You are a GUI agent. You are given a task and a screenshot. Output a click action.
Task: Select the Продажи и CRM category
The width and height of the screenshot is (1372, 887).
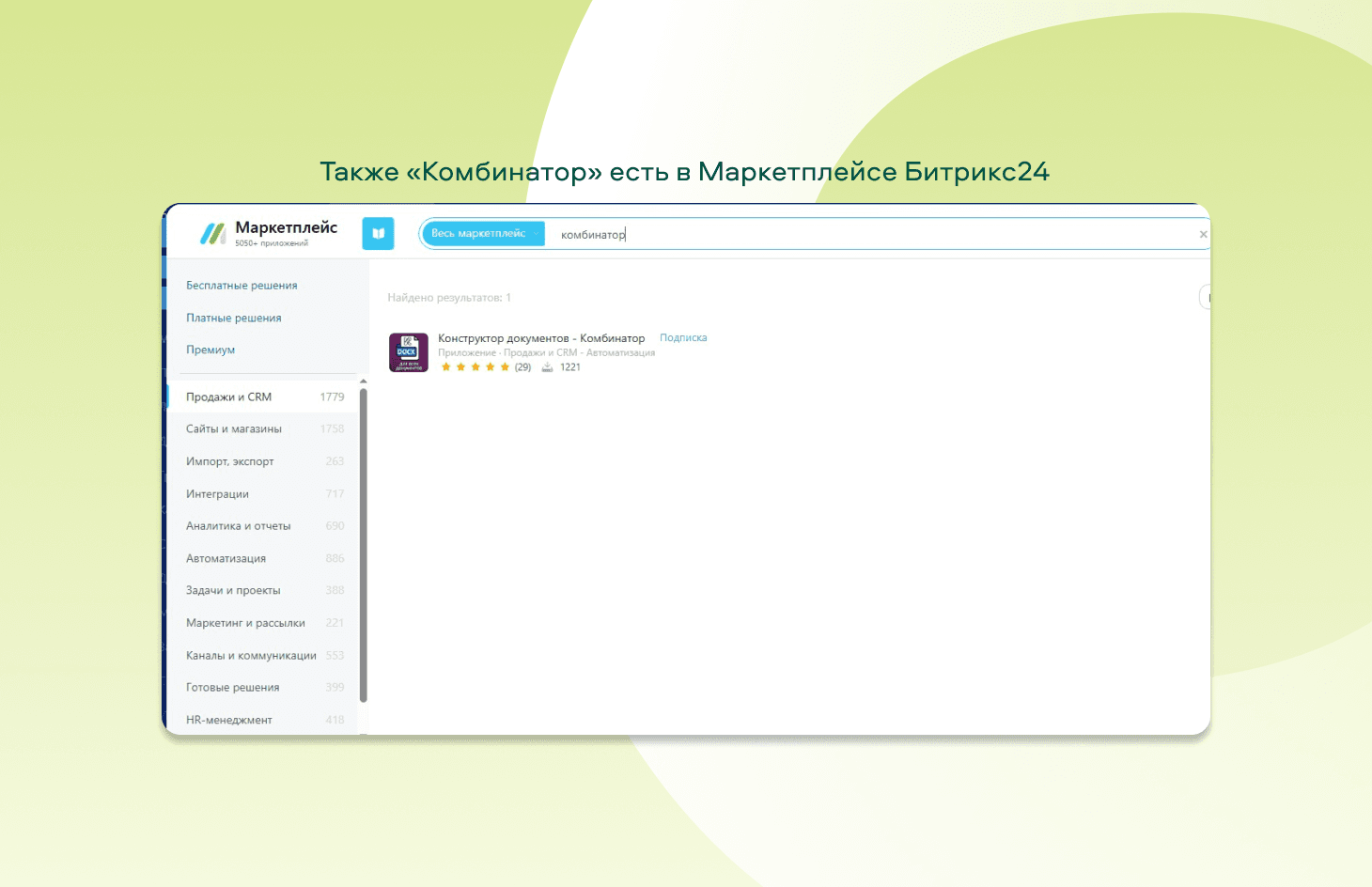point(263,397)
